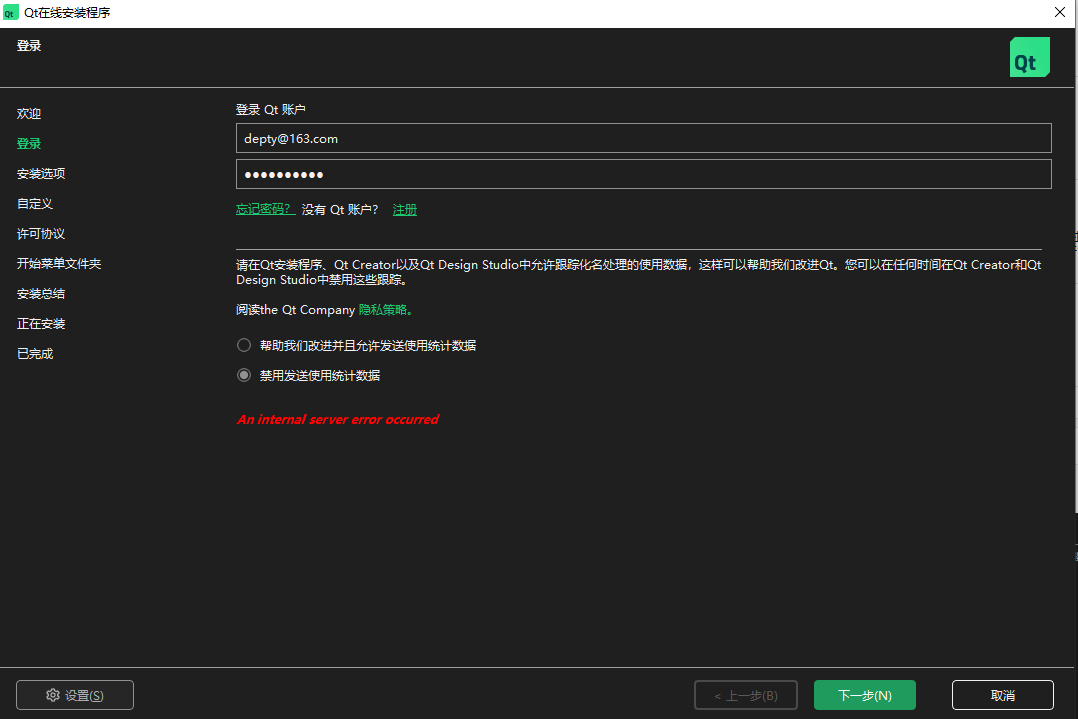Select the disable usage statistics radio button
1078x719 pixels.
coord(244,376)
